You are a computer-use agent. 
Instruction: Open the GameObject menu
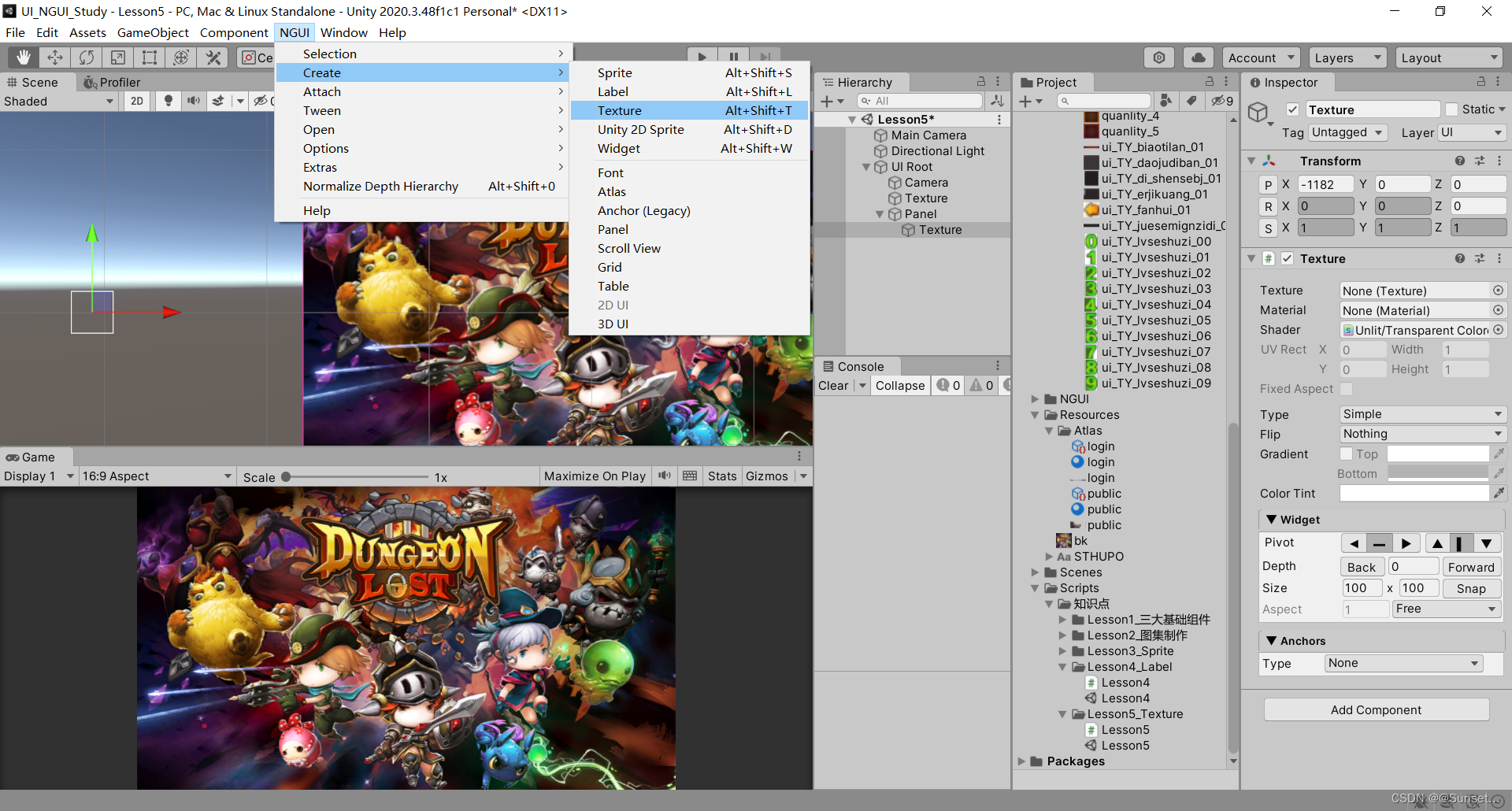(x=153, y=32)
